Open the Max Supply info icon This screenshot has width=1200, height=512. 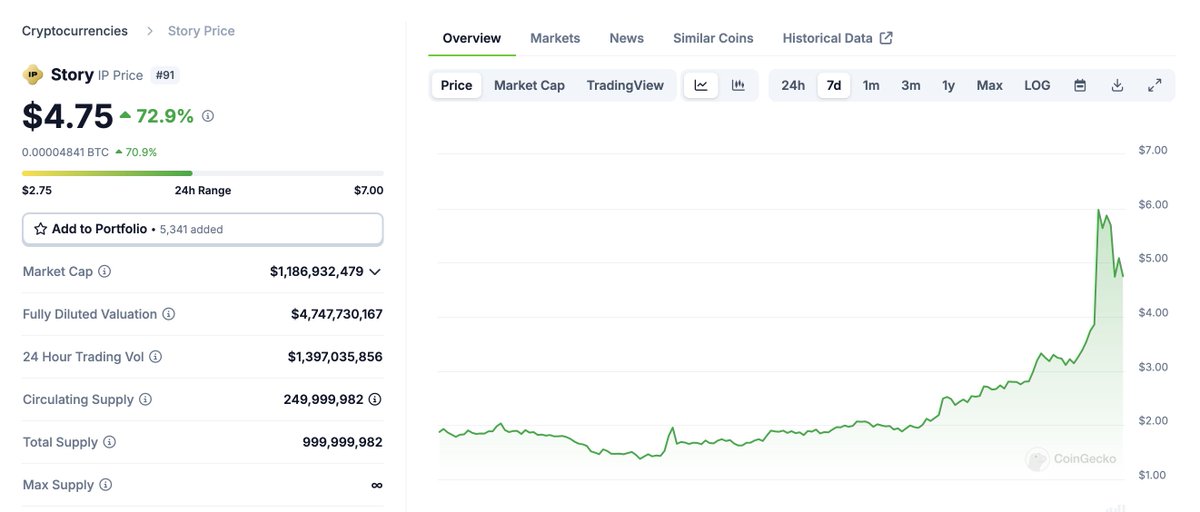(106, 485)
